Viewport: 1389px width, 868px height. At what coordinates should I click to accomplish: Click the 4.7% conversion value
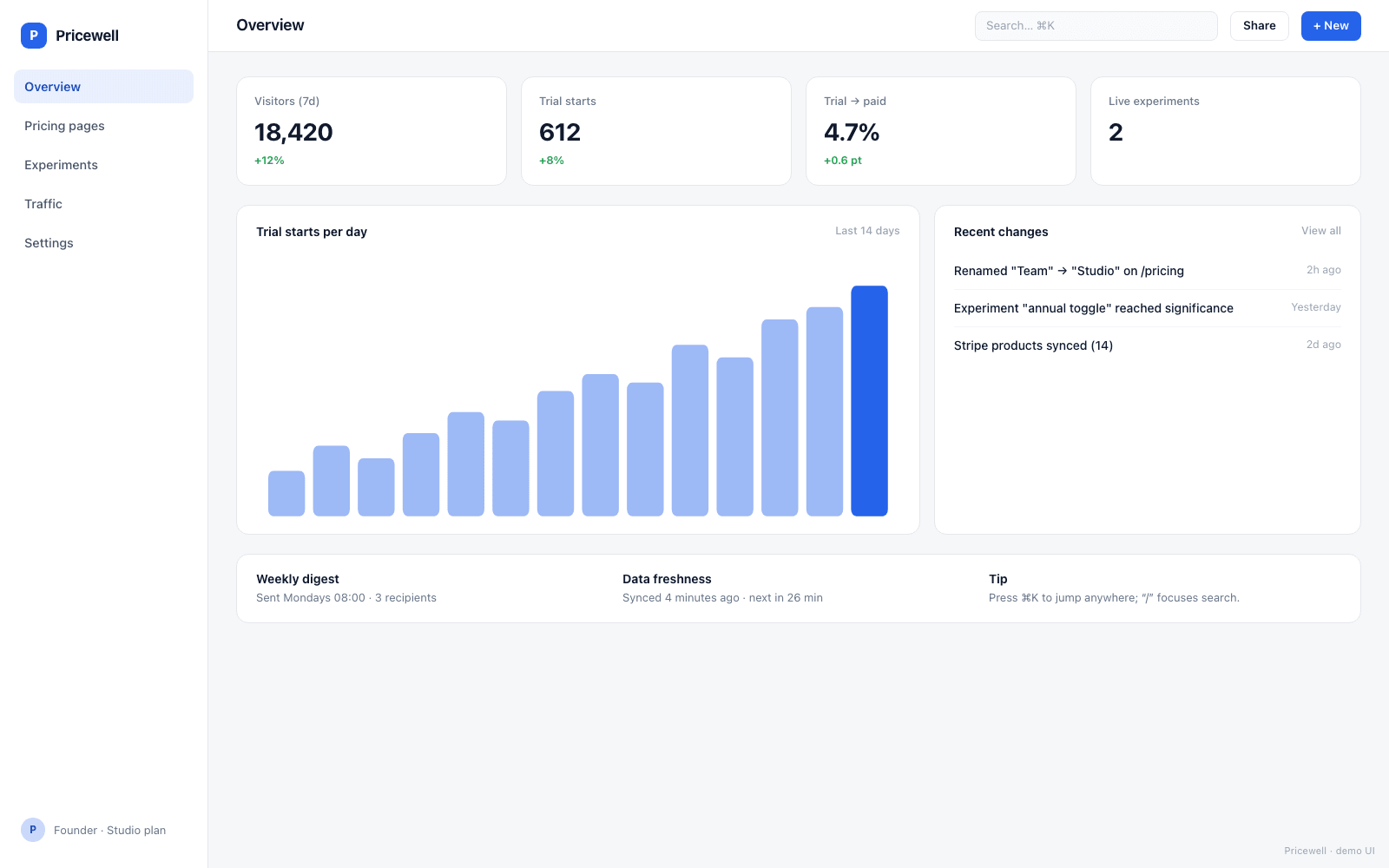click(852, 132)
